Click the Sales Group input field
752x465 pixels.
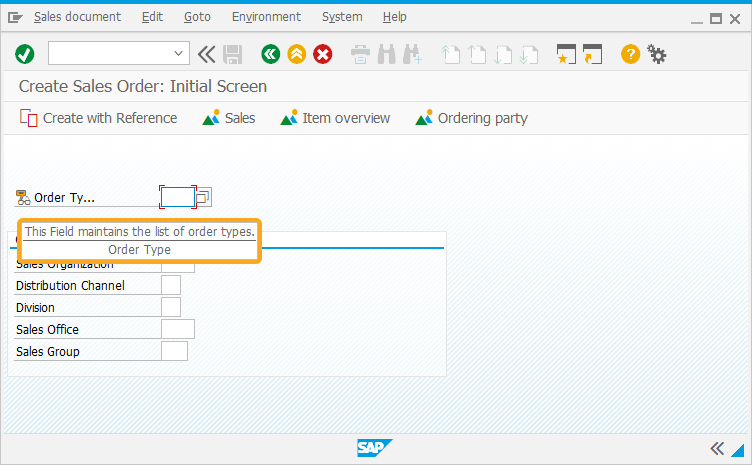click(174, 351)
